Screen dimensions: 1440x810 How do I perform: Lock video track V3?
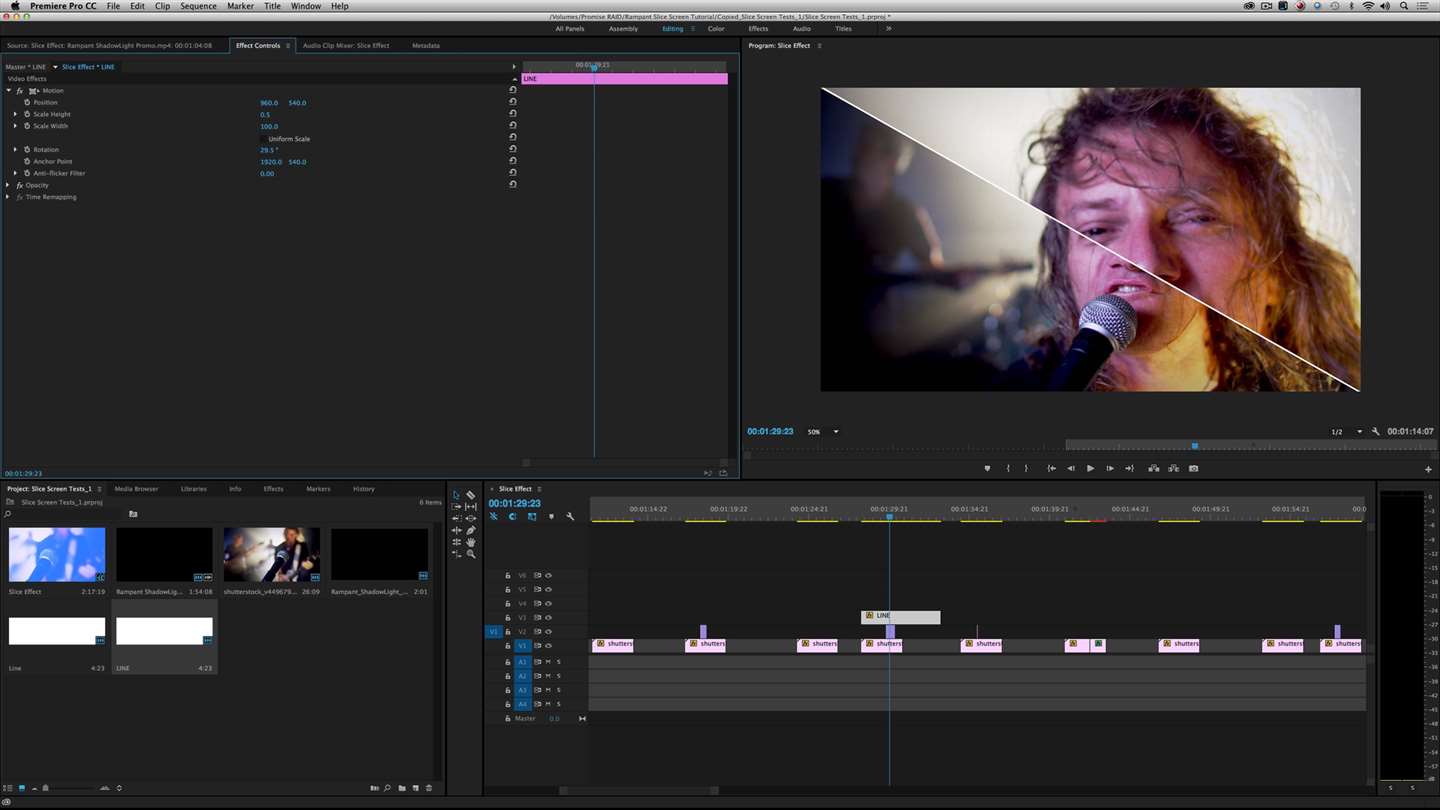(x=508, y=618)
